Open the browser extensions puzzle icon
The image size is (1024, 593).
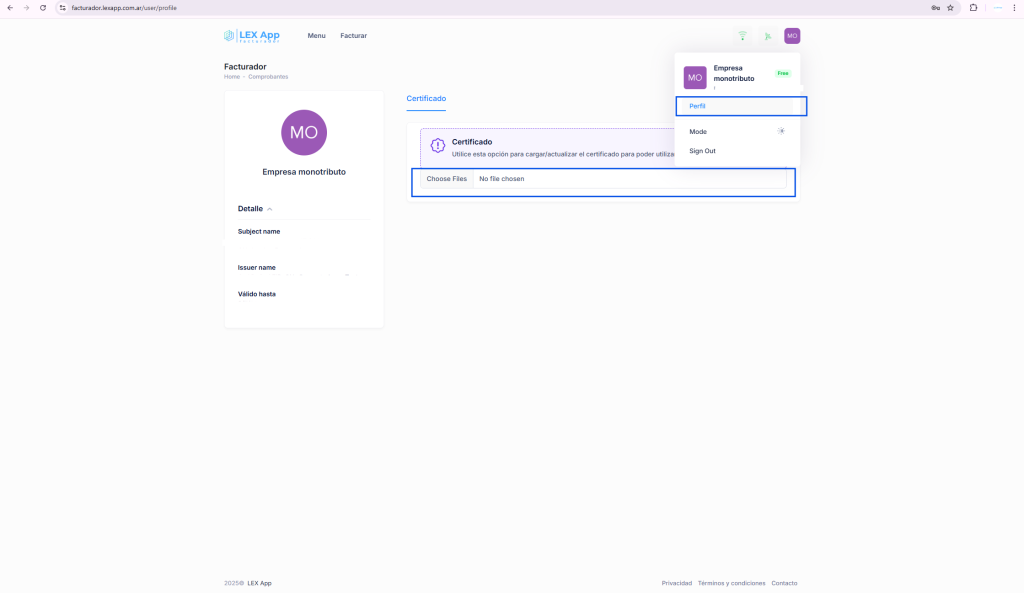tap(973, 7)
